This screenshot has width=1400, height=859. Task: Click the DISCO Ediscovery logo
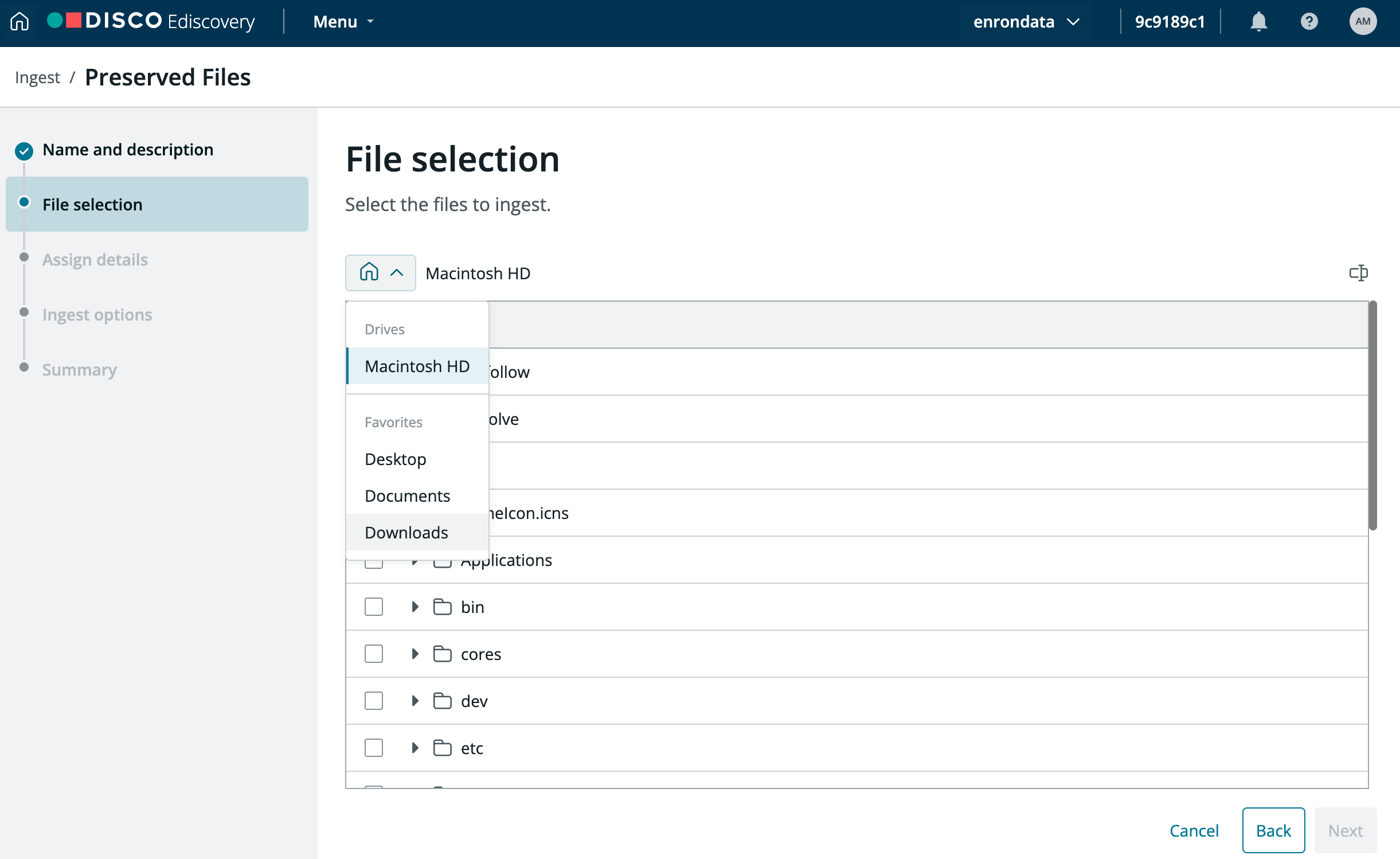pos(151,21)
